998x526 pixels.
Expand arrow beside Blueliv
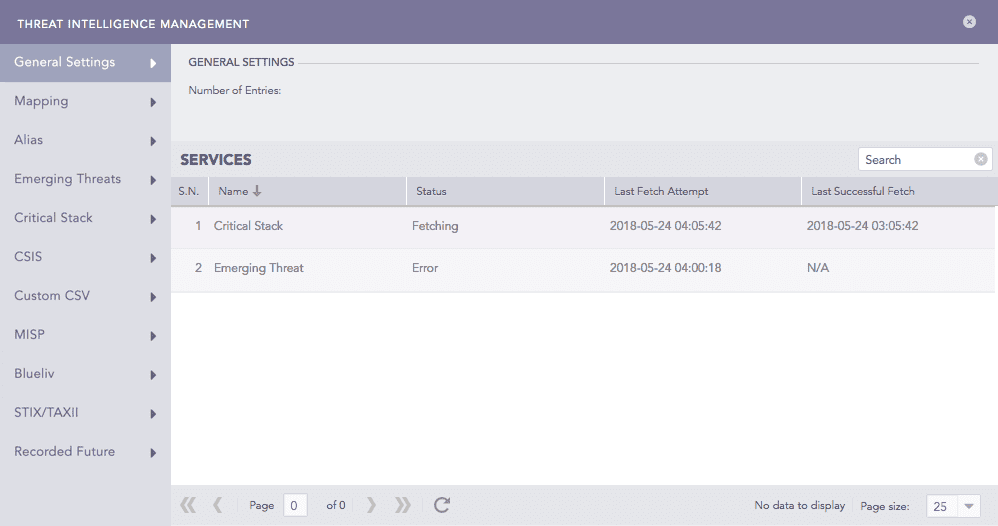click(x=153, y=375)
